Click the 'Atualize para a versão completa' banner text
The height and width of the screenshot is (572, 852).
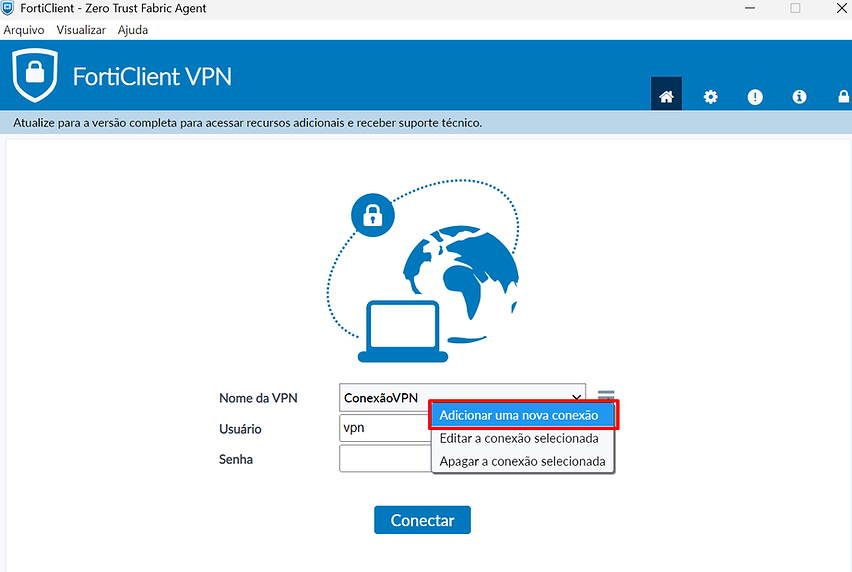(247, 123)
